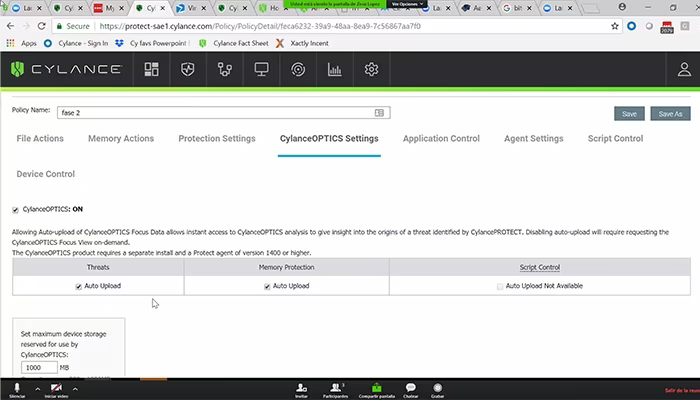Click the Secure site info padlock

59,26
